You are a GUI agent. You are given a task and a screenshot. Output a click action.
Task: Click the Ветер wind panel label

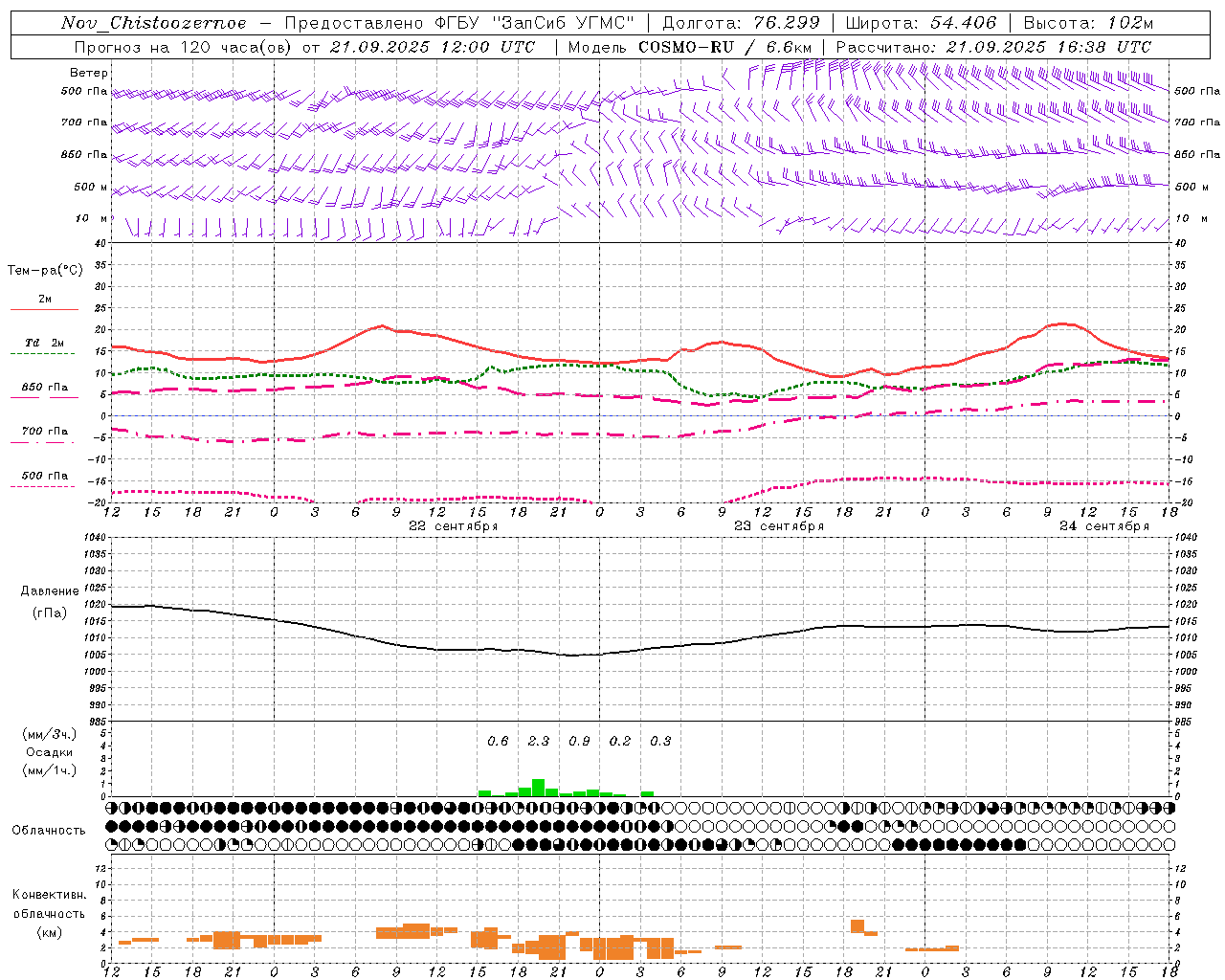pyautogui.click(x=89, y=73)
